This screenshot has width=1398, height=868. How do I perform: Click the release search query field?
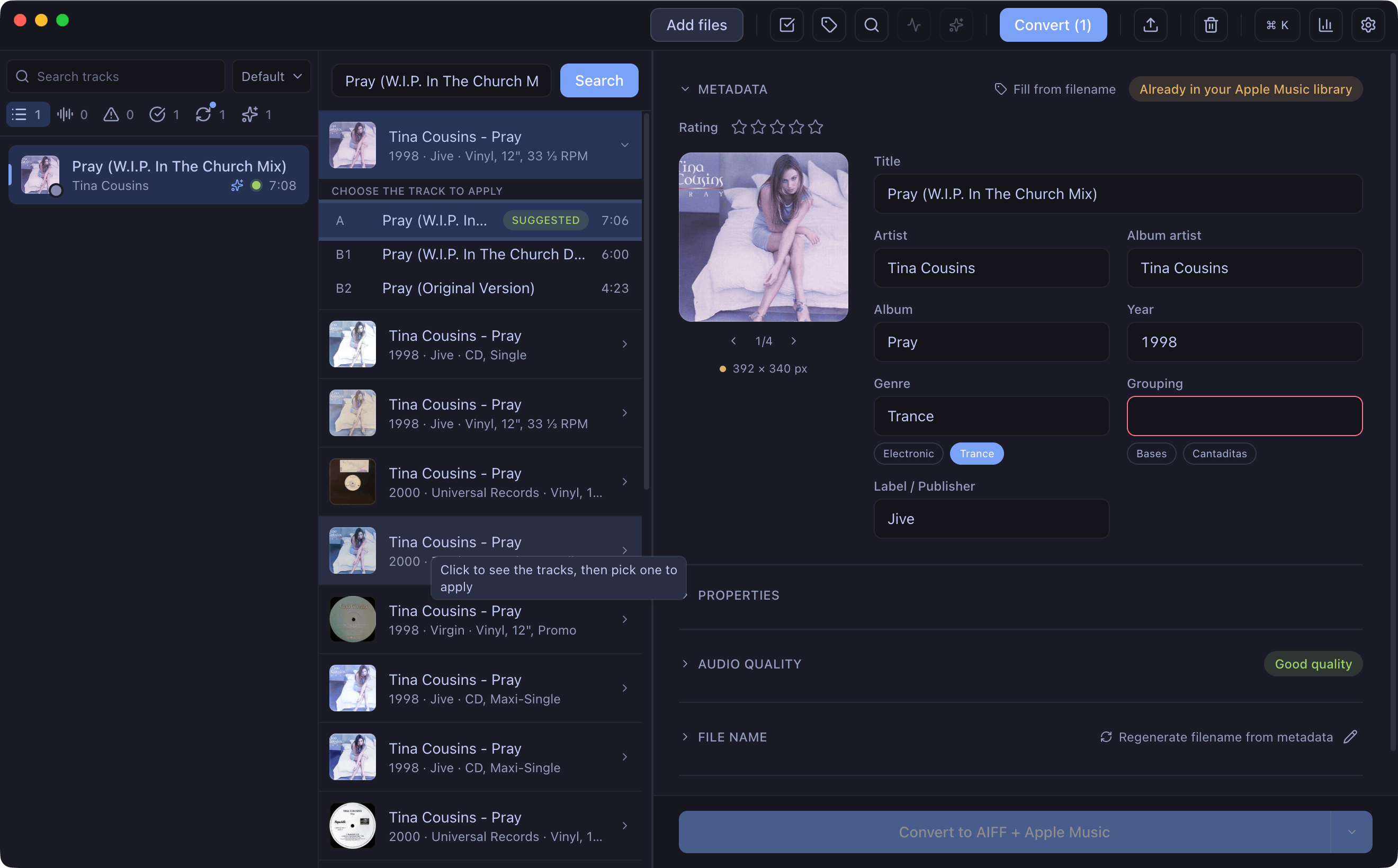coord(441,80)
